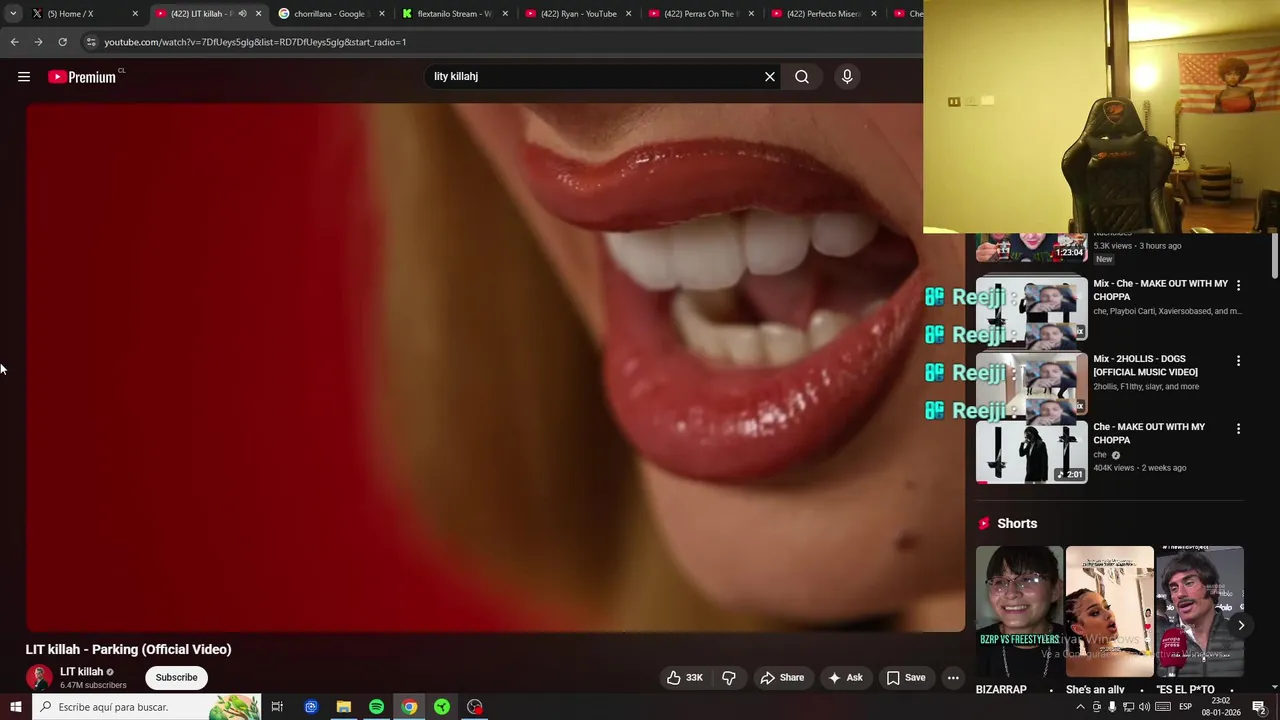
Task: Close the Ryan - YouTube tab
Action: 628,14
